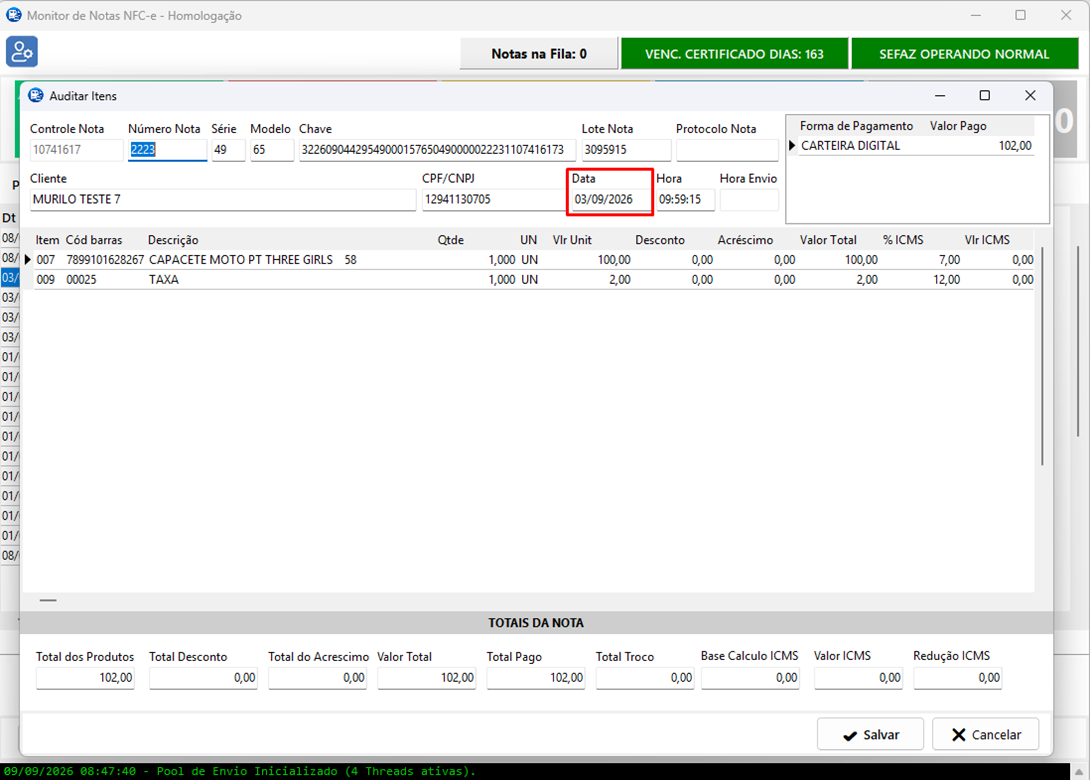
Task: Close the Auditar Itens dialog
Action: (x=1030, y=95)
